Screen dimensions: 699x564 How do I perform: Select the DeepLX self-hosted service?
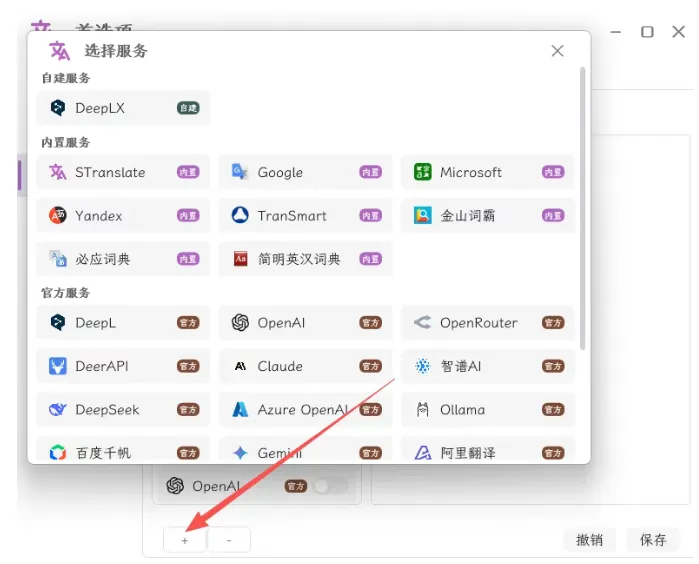click(x=123, y=108)
